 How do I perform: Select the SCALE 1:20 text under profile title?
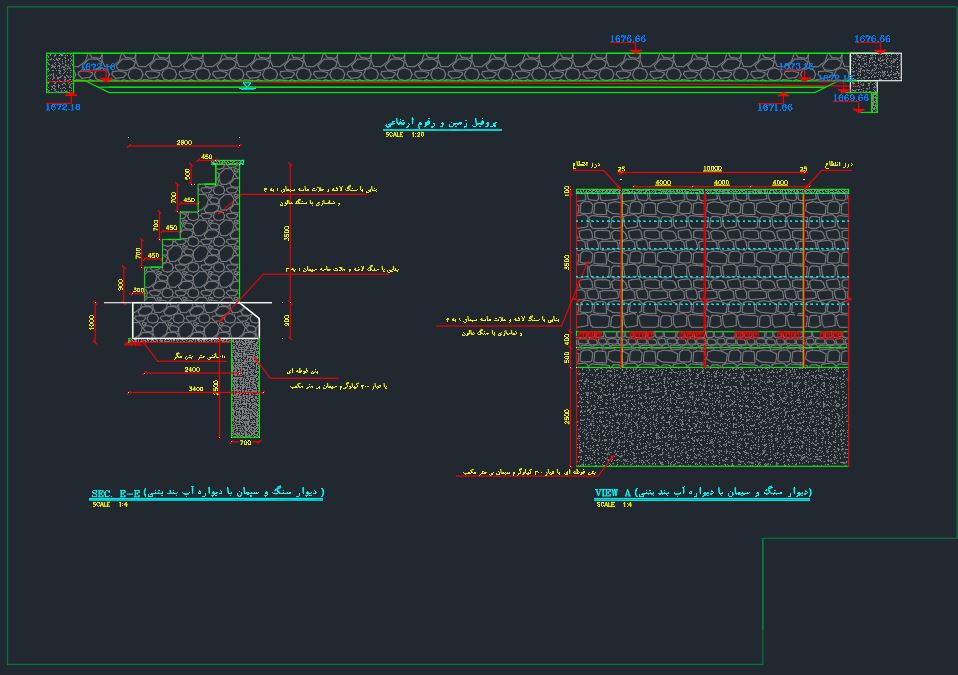404,133
